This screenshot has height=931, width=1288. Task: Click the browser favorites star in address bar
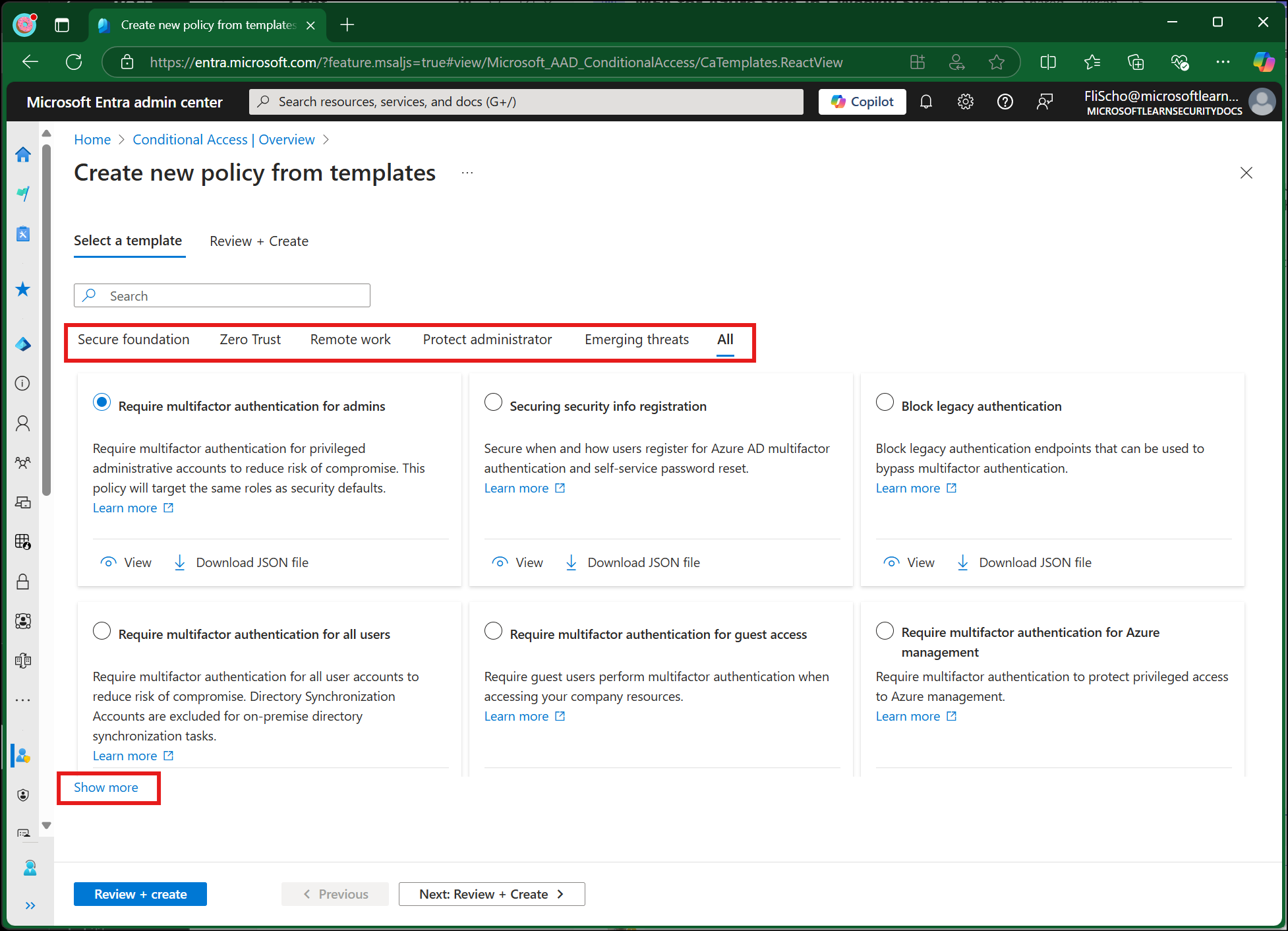point(997,61)
